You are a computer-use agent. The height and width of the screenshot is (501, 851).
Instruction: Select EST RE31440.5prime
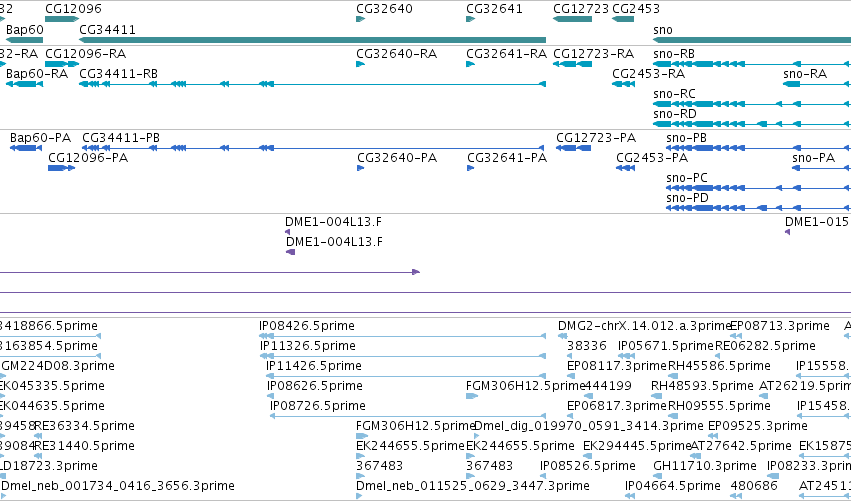coord(84,446)
